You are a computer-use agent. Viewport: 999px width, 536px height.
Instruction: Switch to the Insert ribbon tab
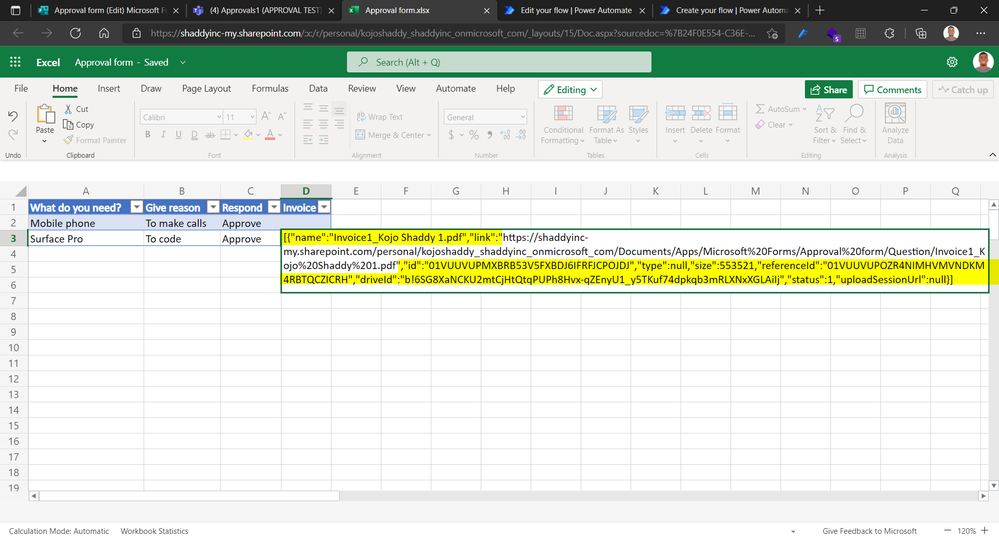pyautogui.click(x=109, y=89)
